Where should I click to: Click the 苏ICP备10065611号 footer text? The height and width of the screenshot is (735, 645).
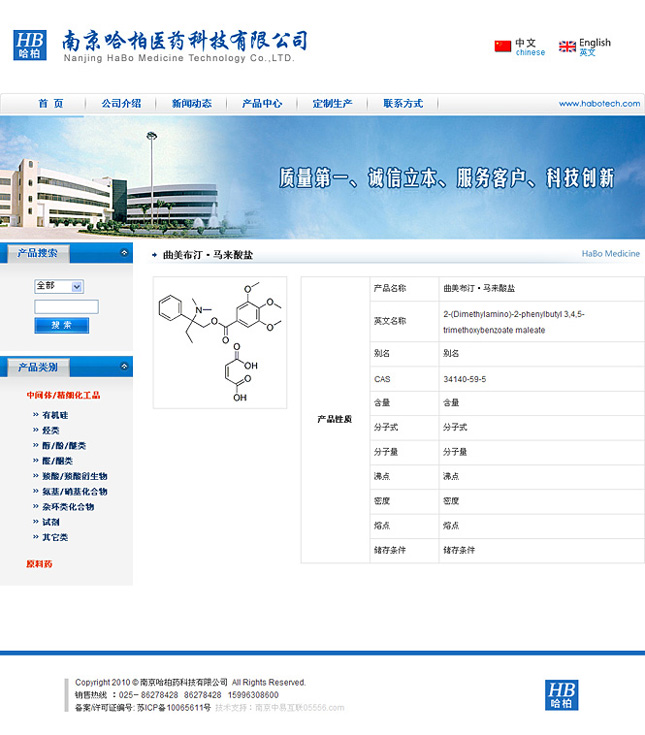tap(173, 708)
